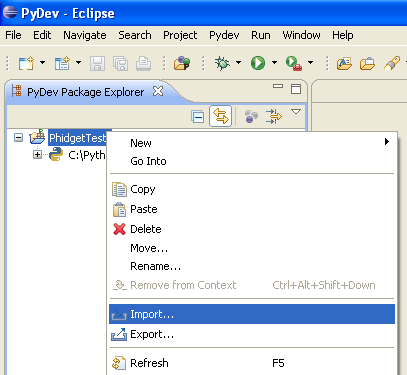Open the Pydev menu in menu bar

[x=224, y=35]
